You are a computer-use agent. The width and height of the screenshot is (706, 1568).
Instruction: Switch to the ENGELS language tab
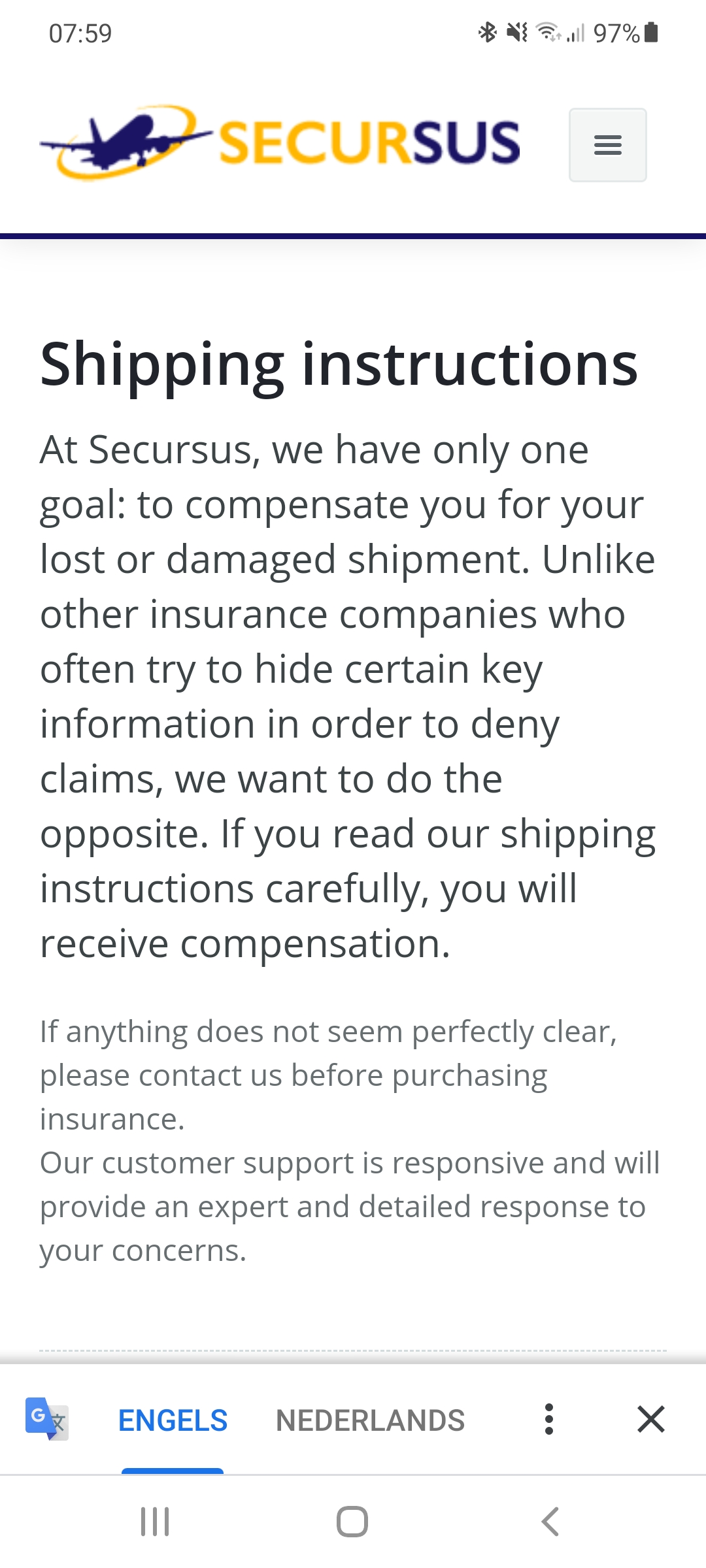(x=173, y=1420)
